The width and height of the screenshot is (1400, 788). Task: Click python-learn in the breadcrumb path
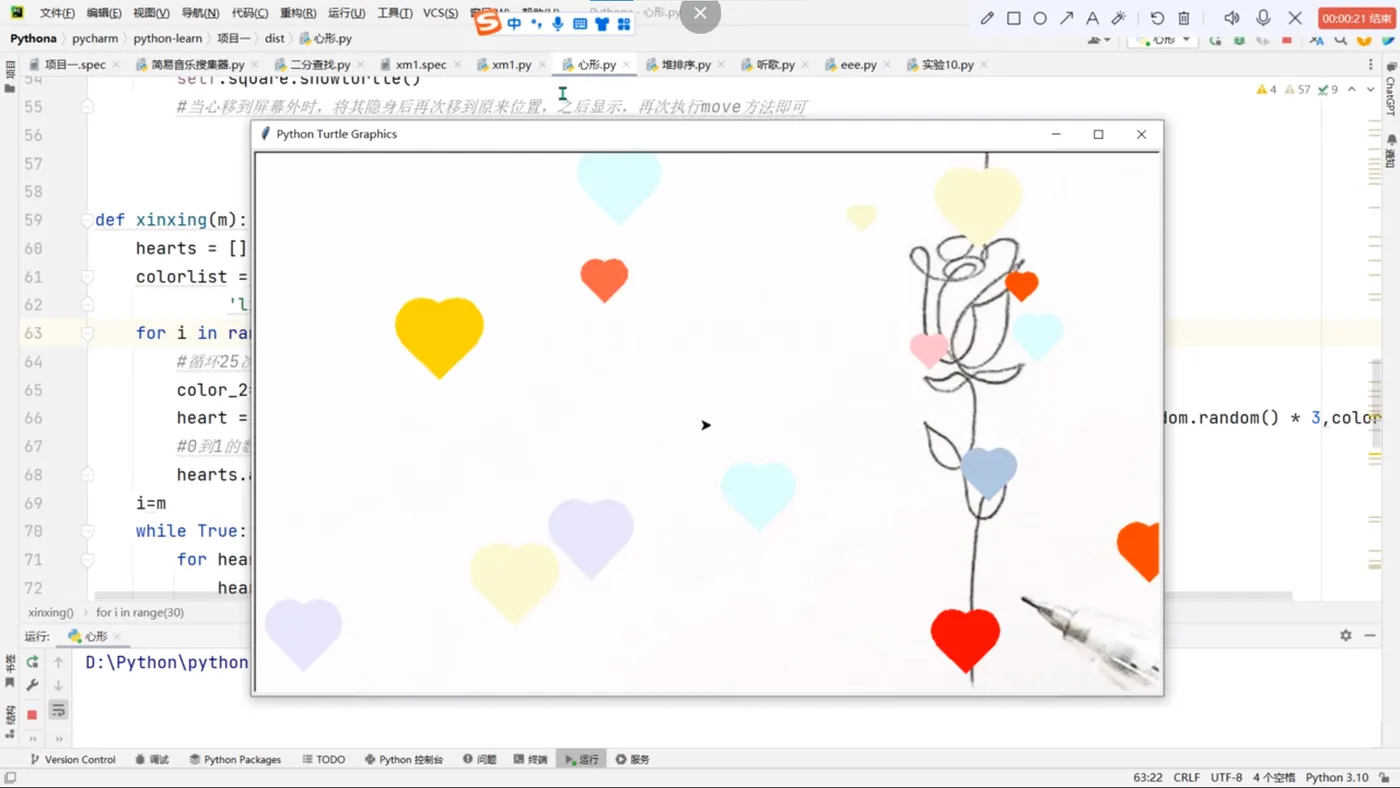167,38
